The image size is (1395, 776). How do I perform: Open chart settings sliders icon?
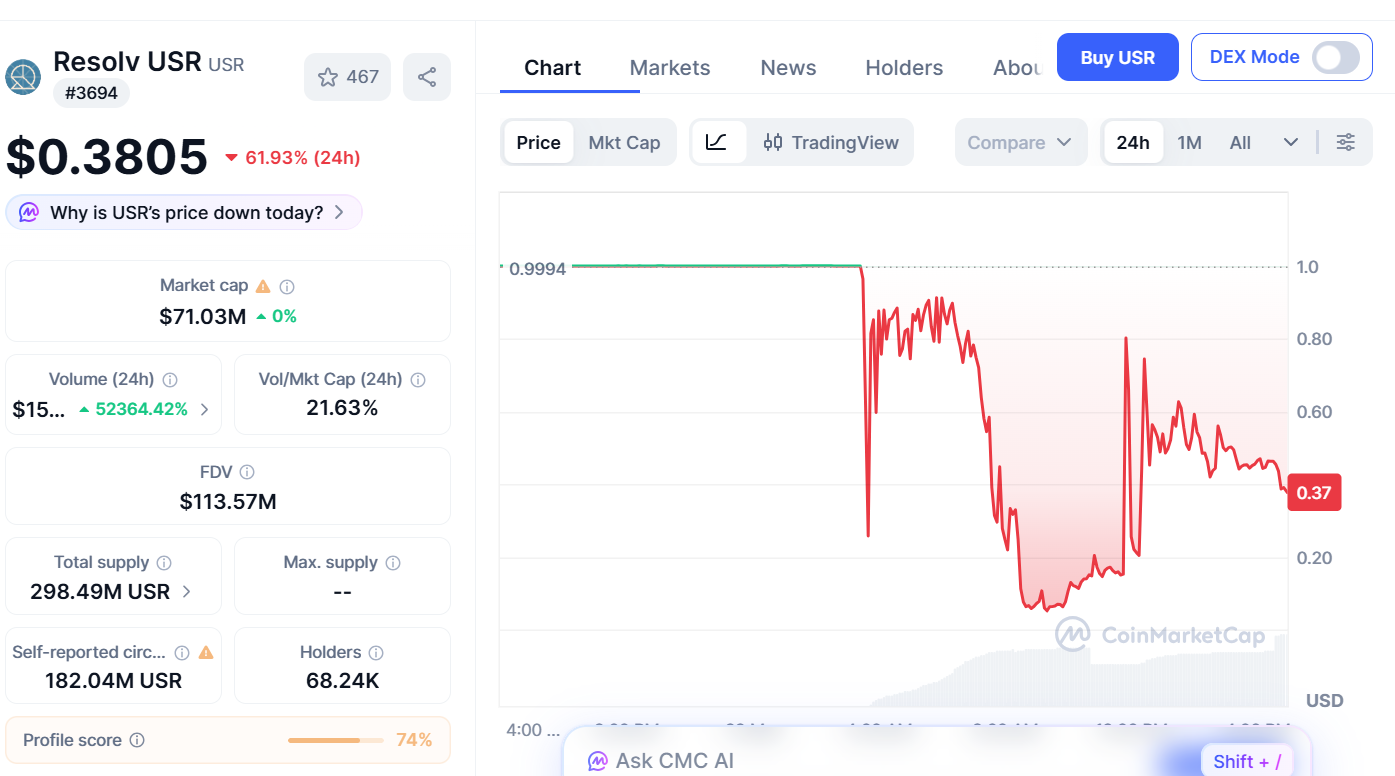click(x=1345, y=142)
